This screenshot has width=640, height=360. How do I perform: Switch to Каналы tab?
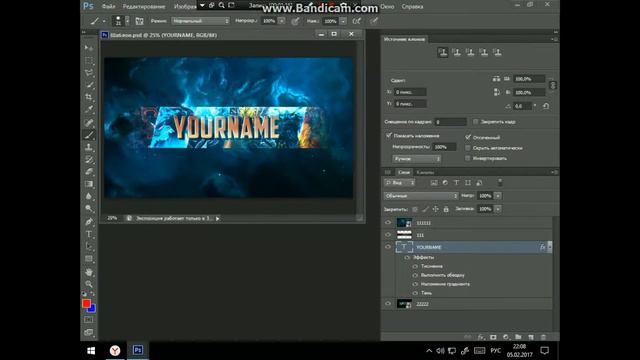click(425, 172)
